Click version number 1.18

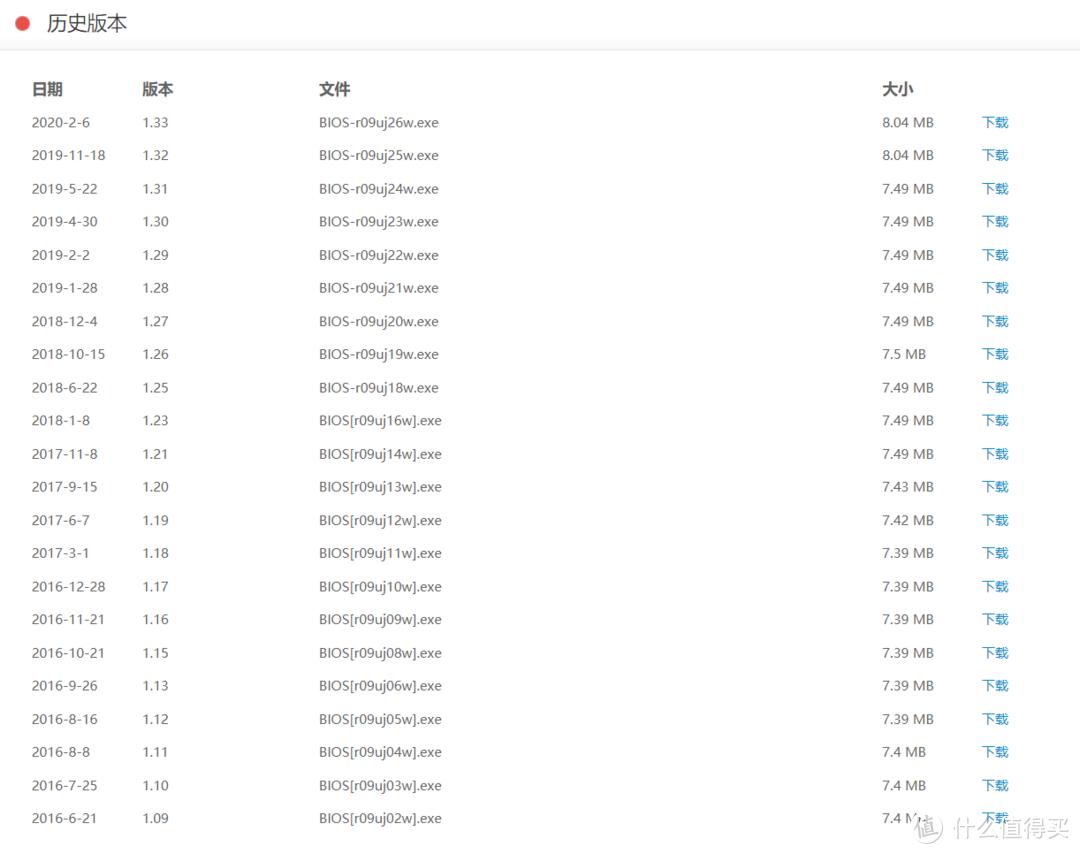coord(155,553)
